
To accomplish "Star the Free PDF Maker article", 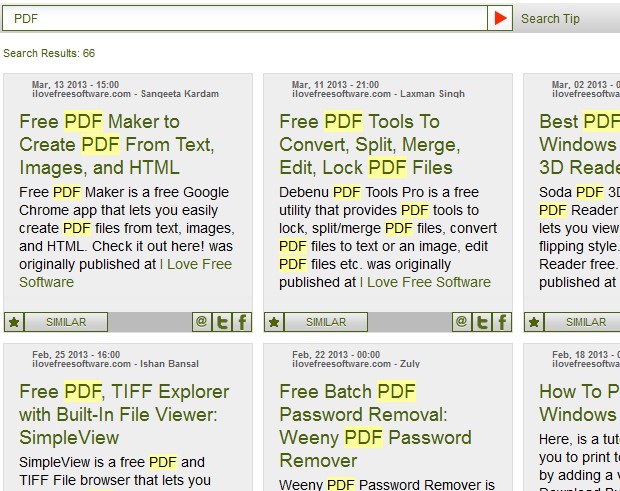I will coord(14,322).
